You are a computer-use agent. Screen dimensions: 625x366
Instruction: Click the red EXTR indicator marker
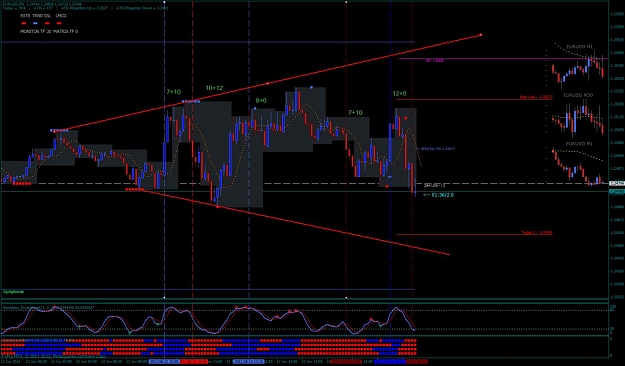pos(24,24)
